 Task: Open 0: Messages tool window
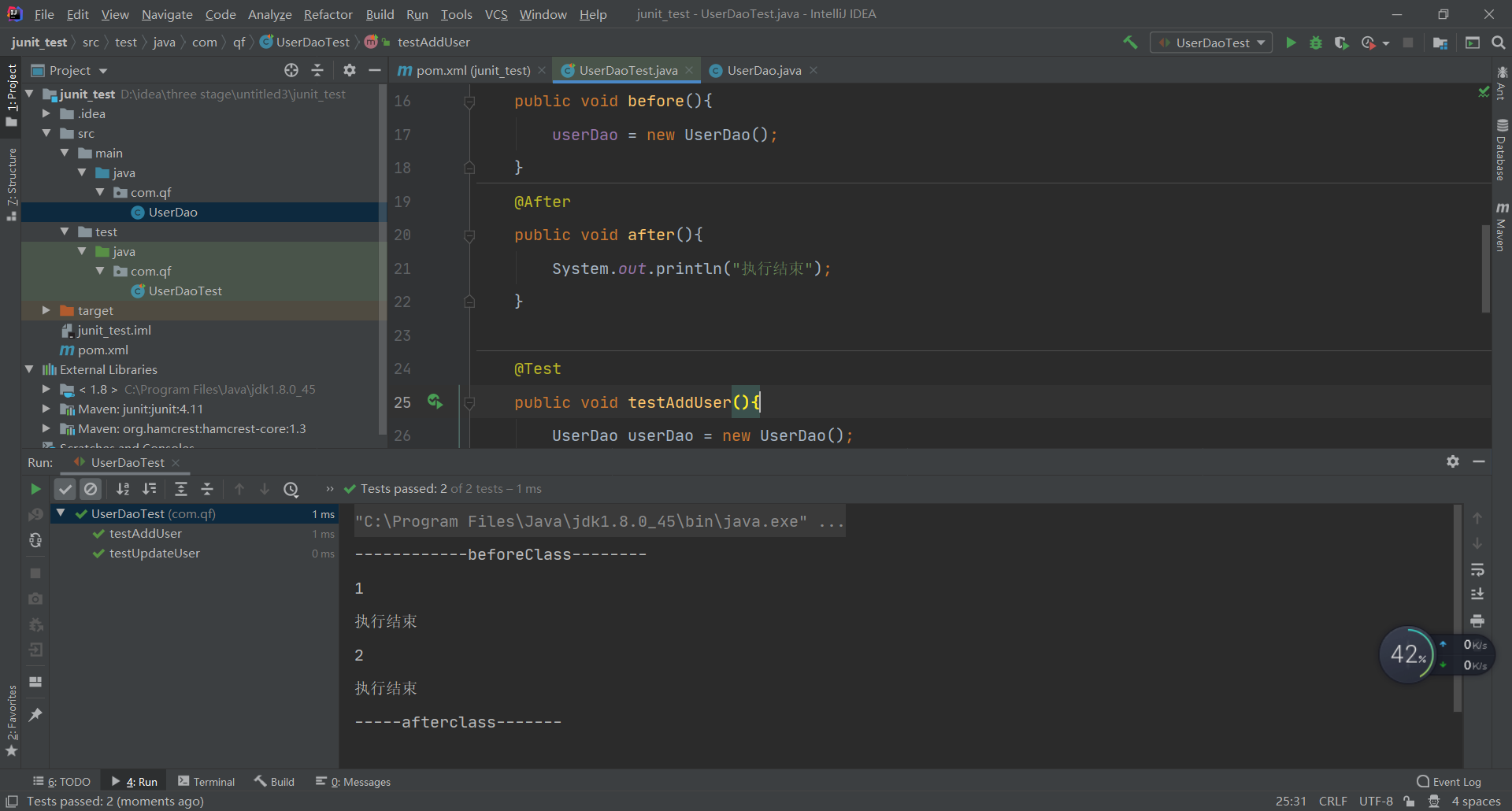click(x=353, y=782)
